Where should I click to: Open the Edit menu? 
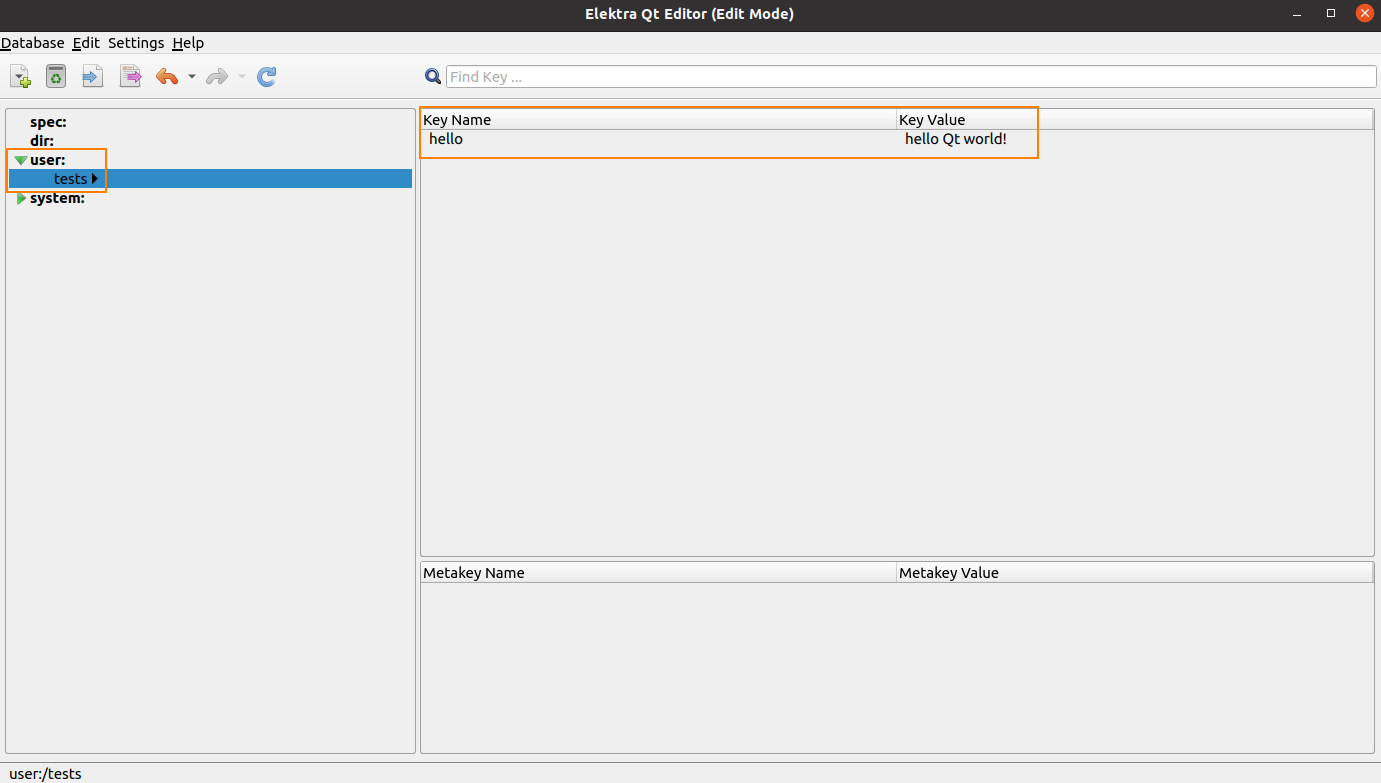point(86,43)
